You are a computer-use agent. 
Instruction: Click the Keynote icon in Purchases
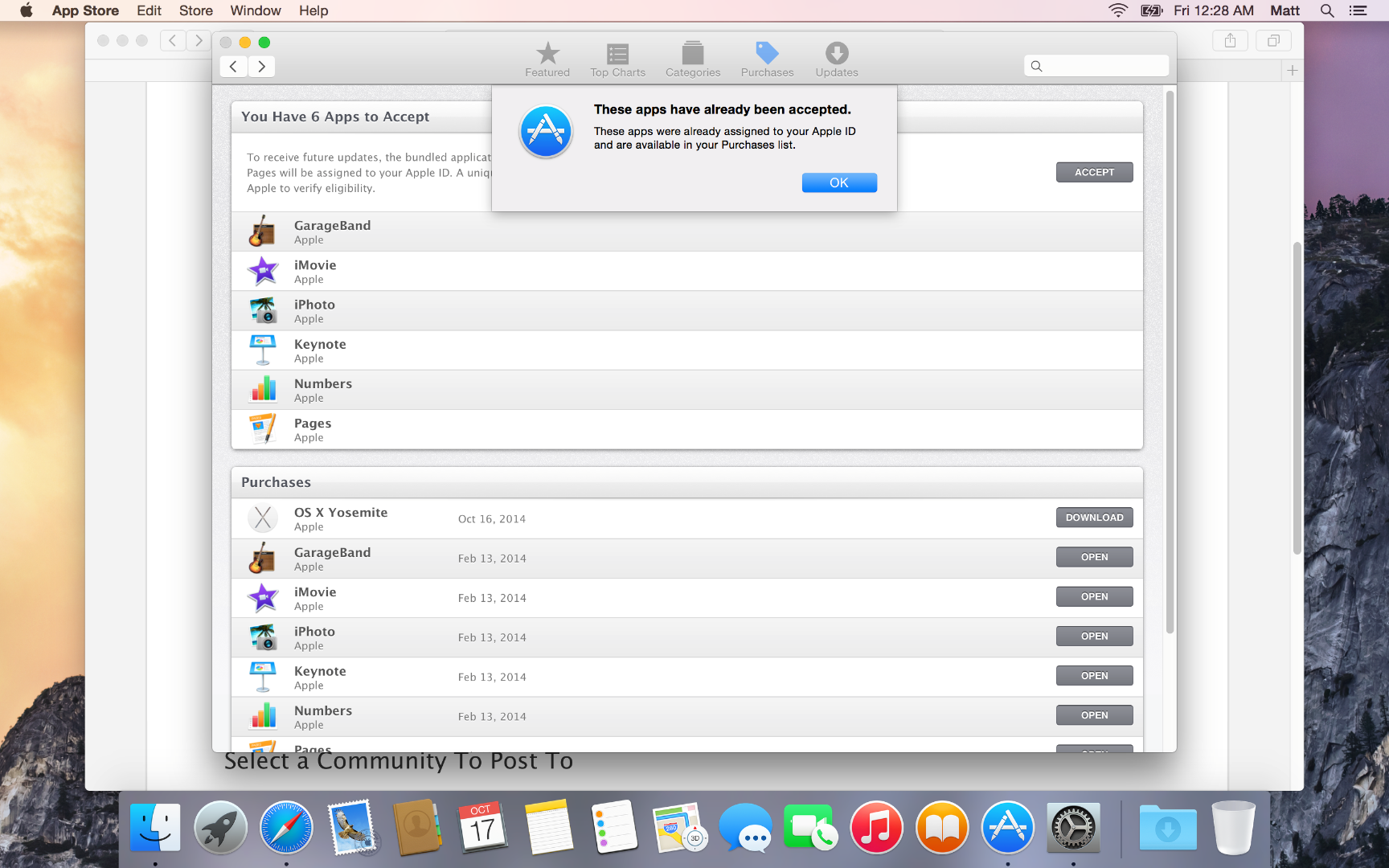click(x=263, y=677)
